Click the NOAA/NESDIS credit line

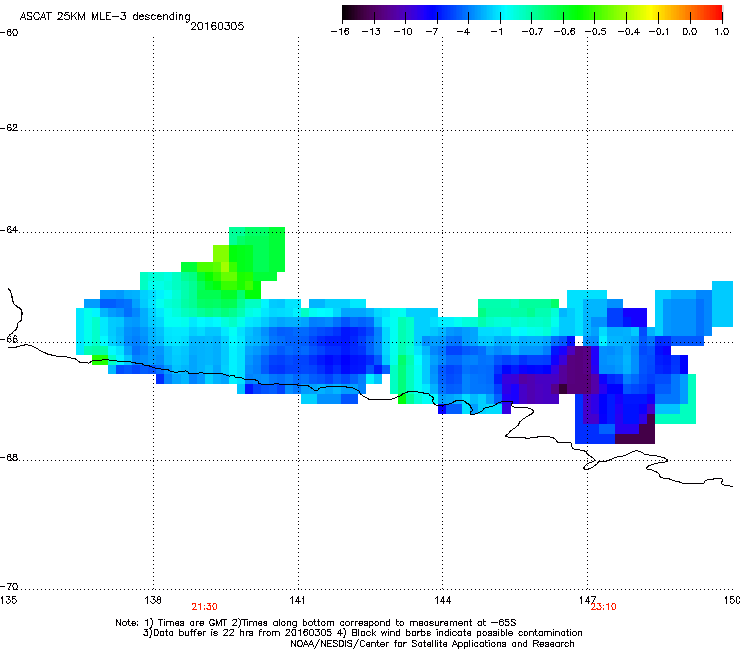coord(432,644)
